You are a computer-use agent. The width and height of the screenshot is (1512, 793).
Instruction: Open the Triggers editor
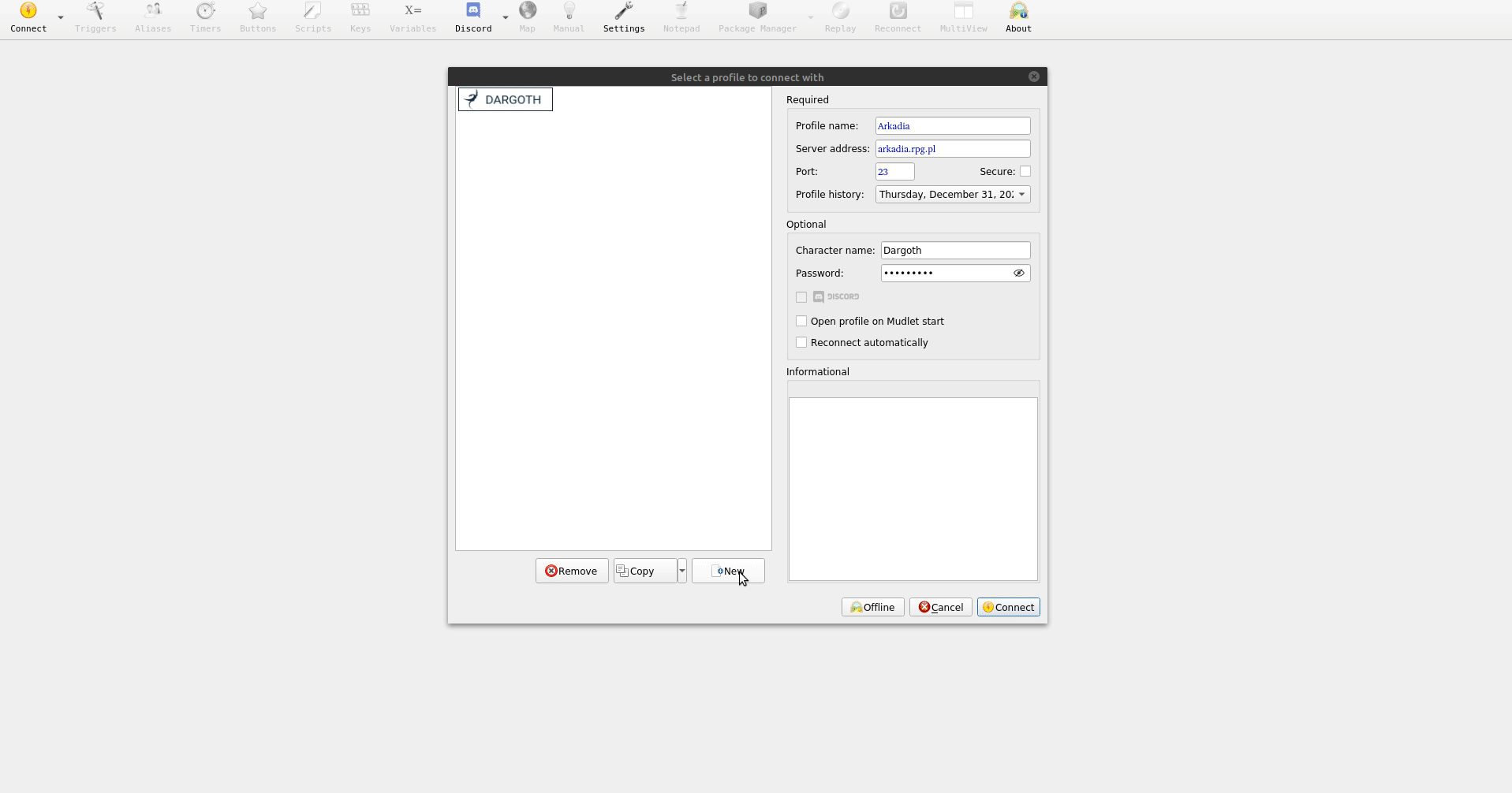click(95, 17)
